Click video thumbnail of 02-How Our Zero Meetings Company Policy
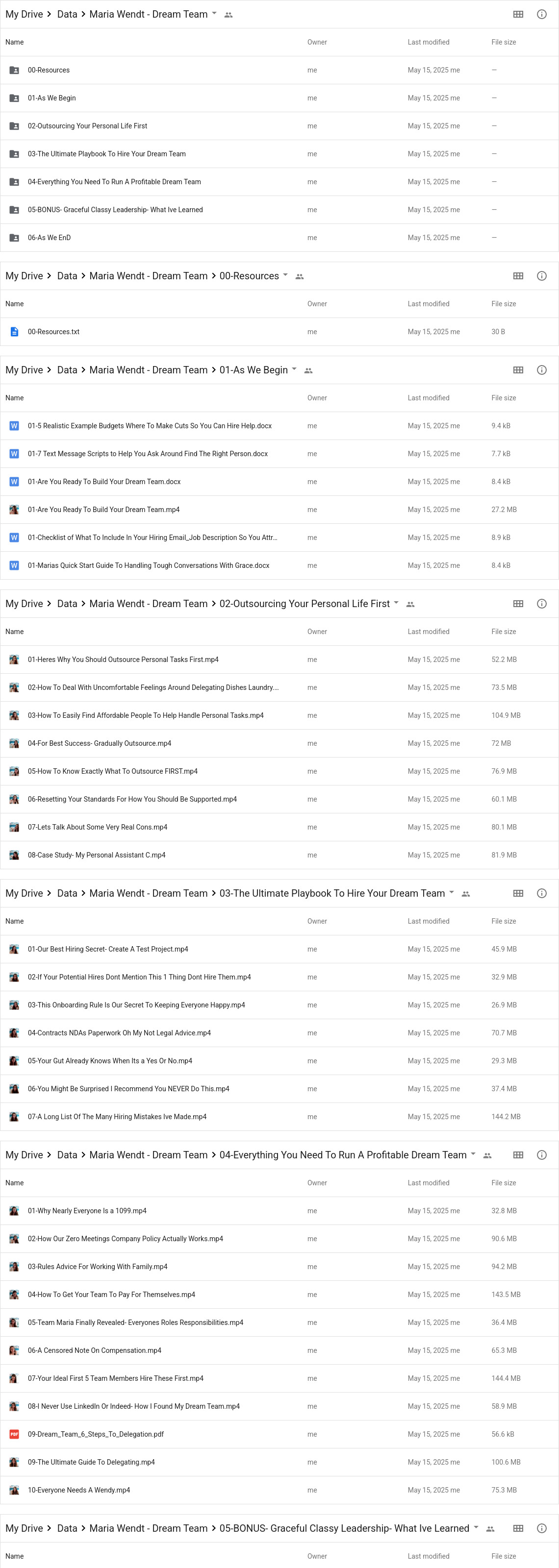The width and height of the screenshot is (559, 1568). pos(14,1239)
